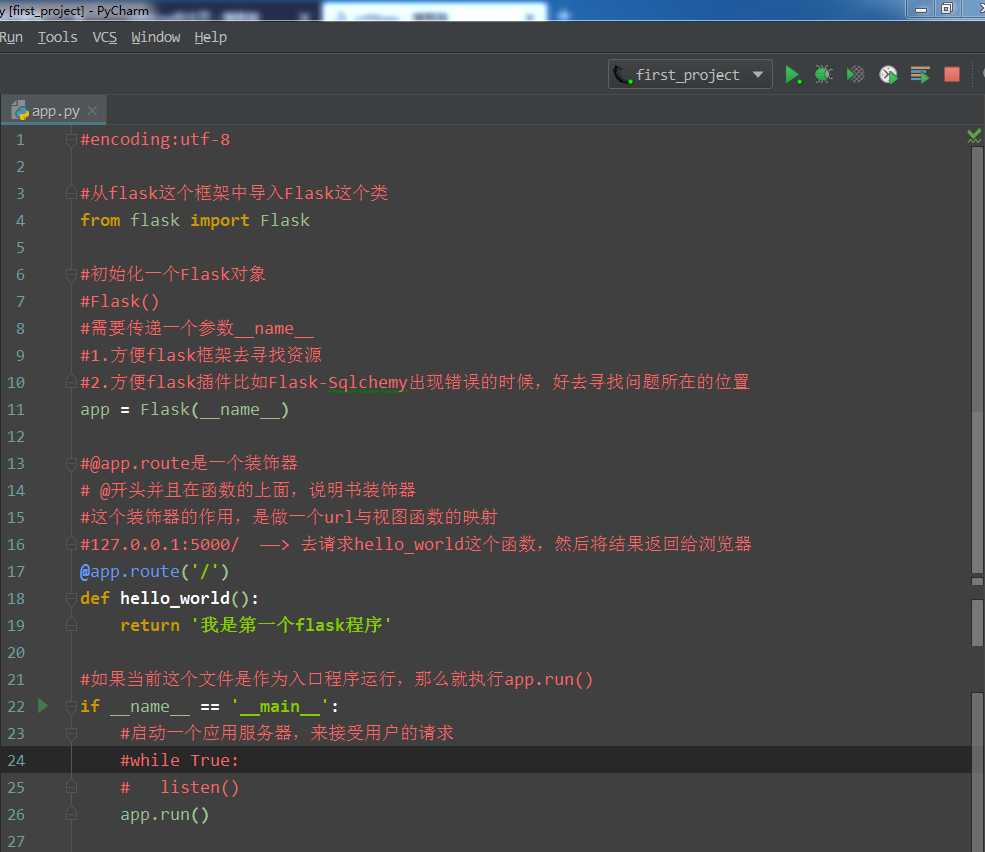
Task: Close the app.py tab
Action: click(93, 111)
